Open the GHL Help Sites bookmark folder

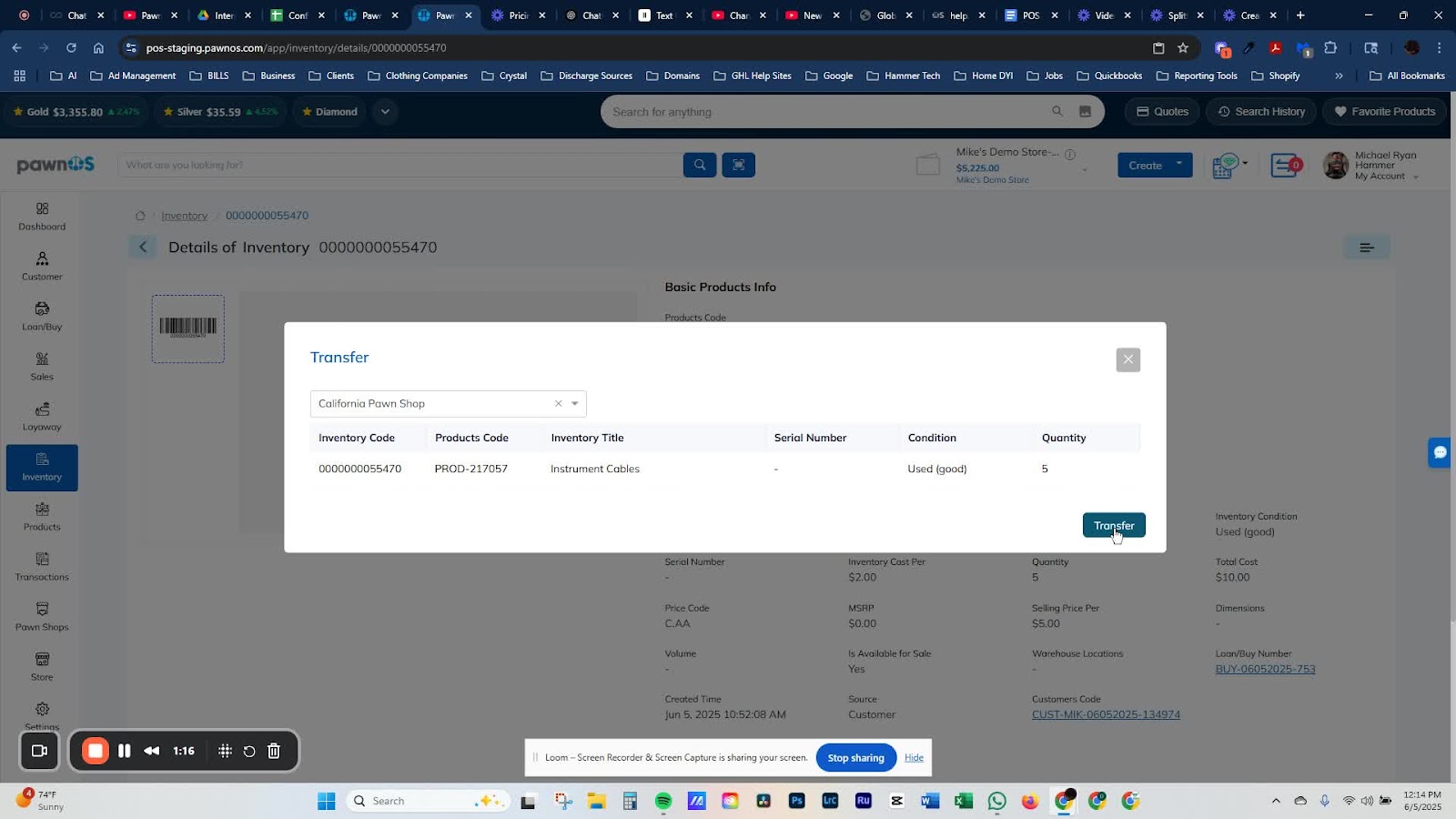[x=752, y=76]
